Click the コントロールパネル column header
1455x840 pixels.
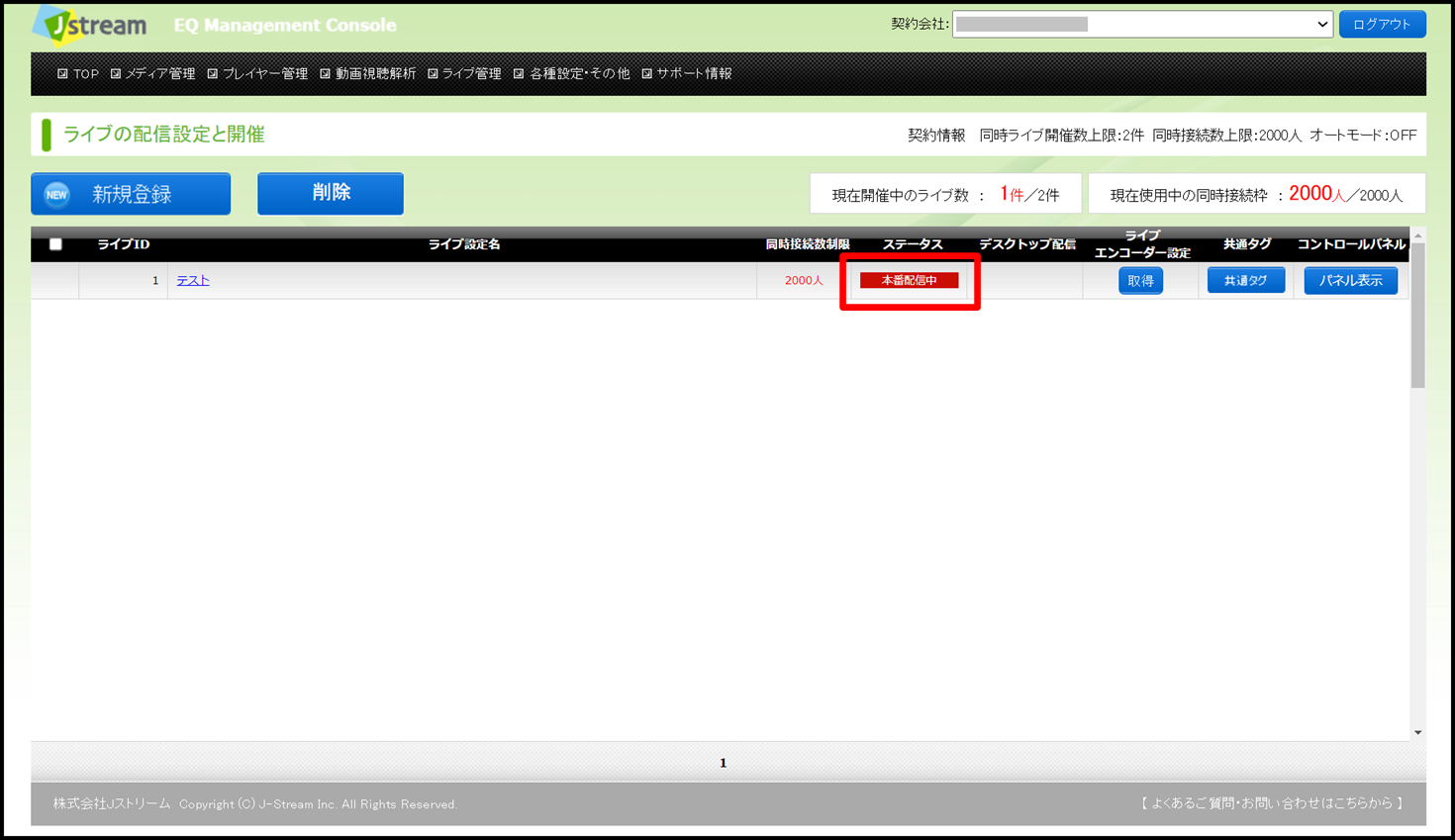1351,244
